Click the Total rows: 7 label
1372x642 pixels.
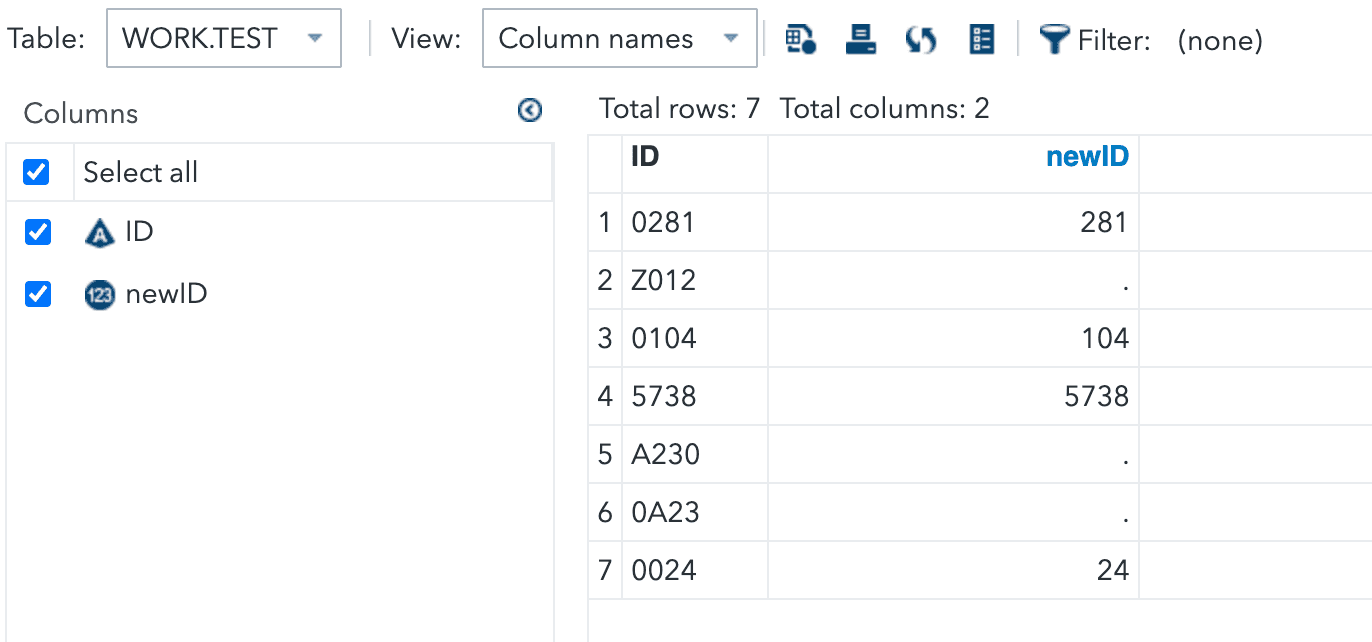[x=678, y=108]
